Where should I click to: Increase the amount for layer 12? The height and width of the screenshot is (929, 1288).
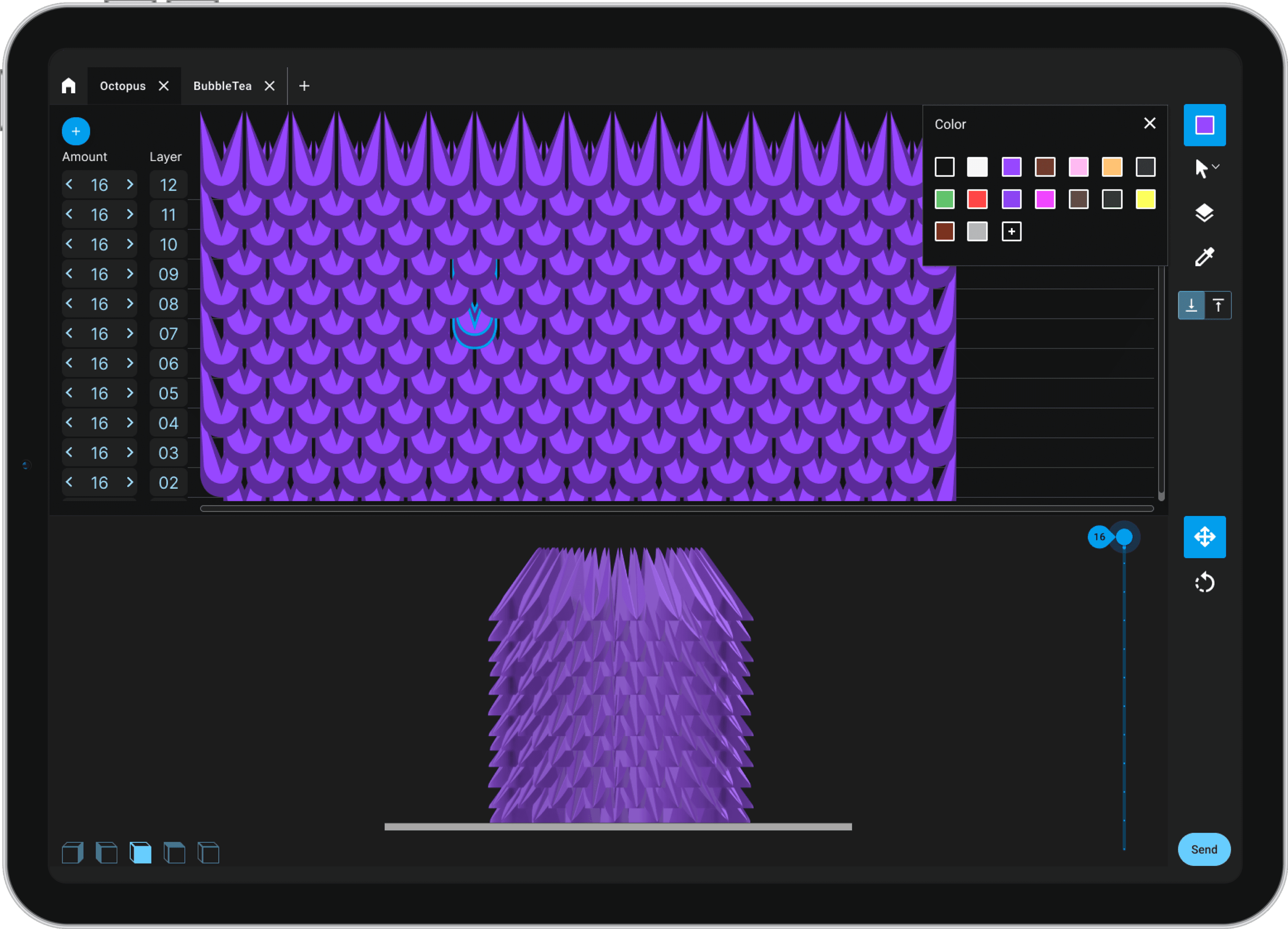point(130,184)
